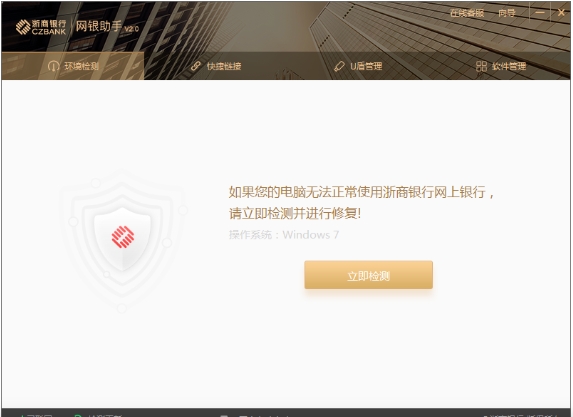Viewport: 573px width, 417px height.
Task: Click the outer faded shield graphic ring
Action: [123, 240]
